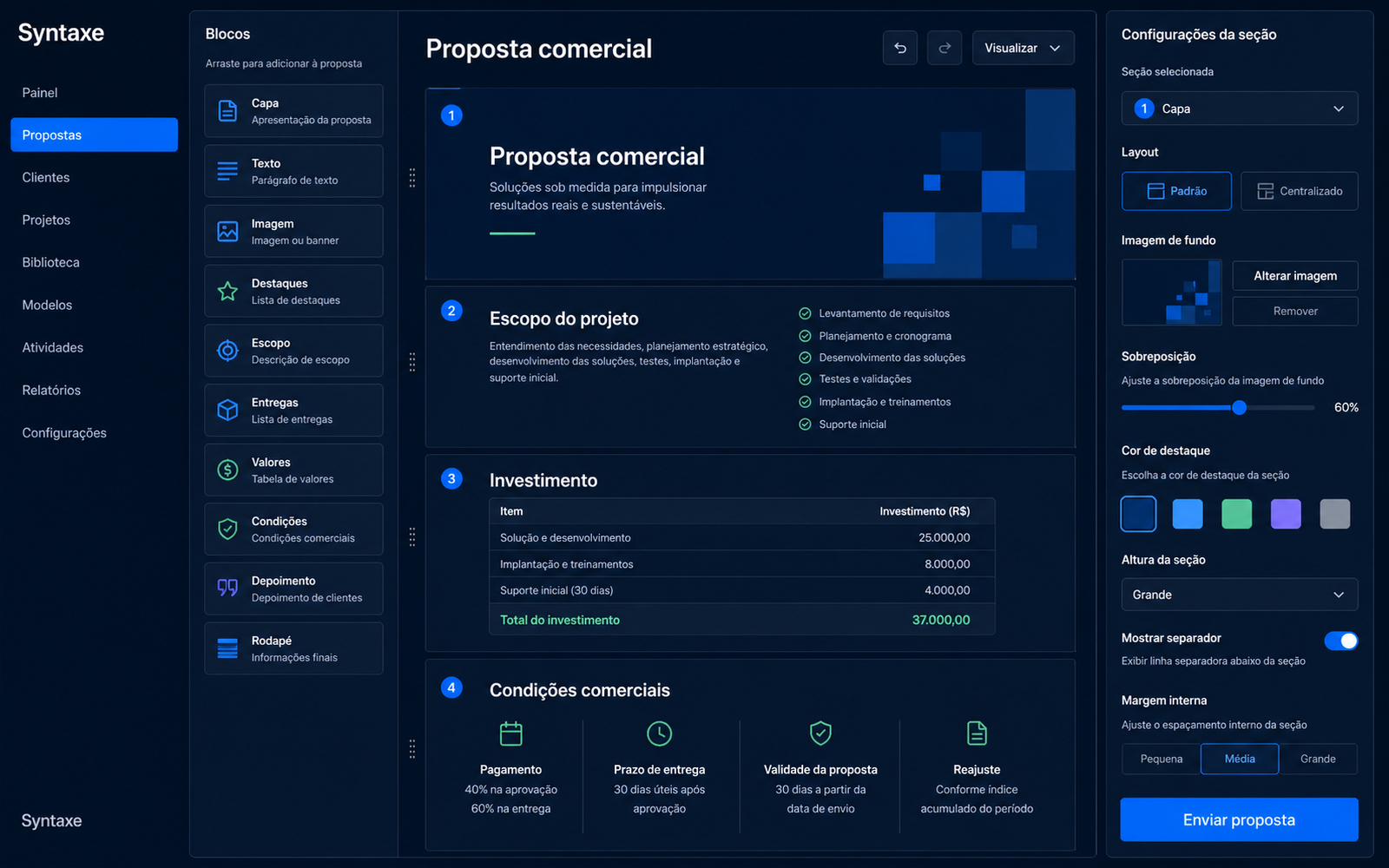Pick the Destaques star icon block
Image resolution: width=1389 pixels, height=868 pixels.
(293, 291)
